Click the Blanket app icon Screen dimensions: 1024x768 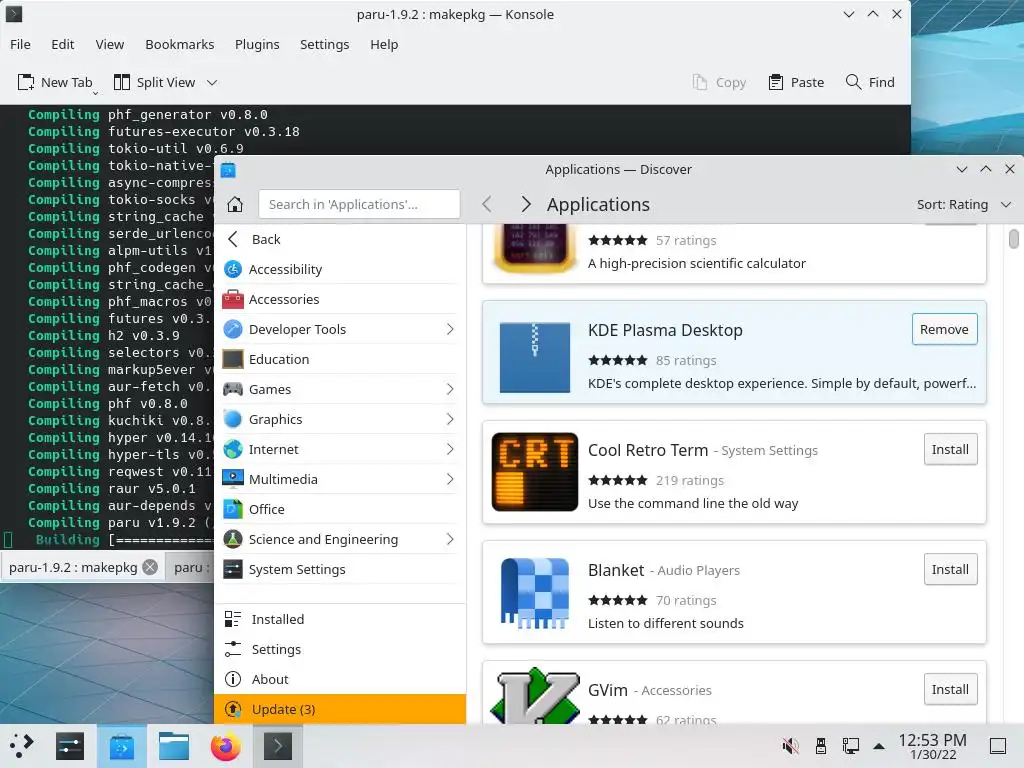click(535, 592)
